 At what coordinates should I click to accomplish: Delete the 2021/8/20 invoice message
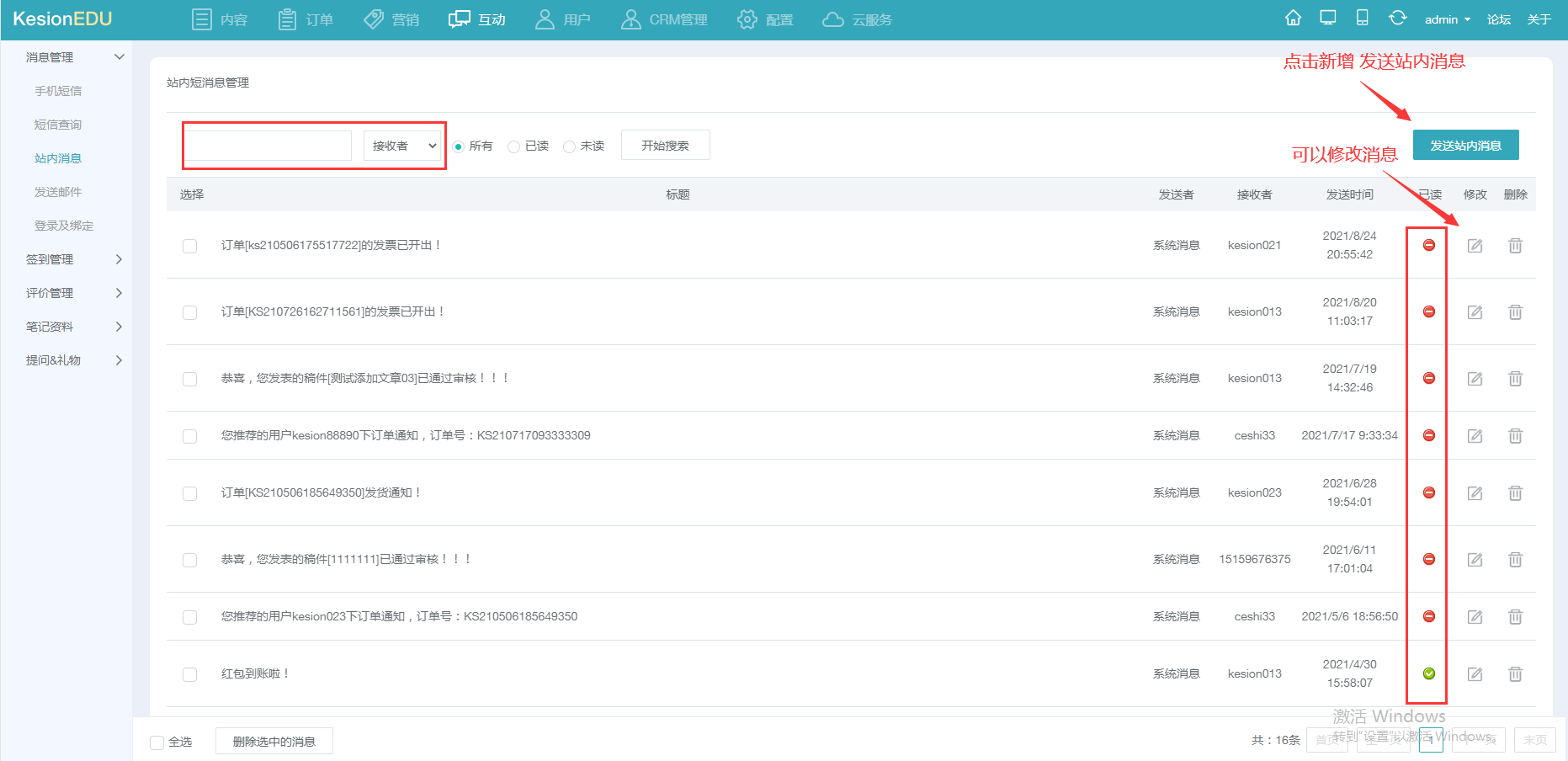coord(1515,312)
